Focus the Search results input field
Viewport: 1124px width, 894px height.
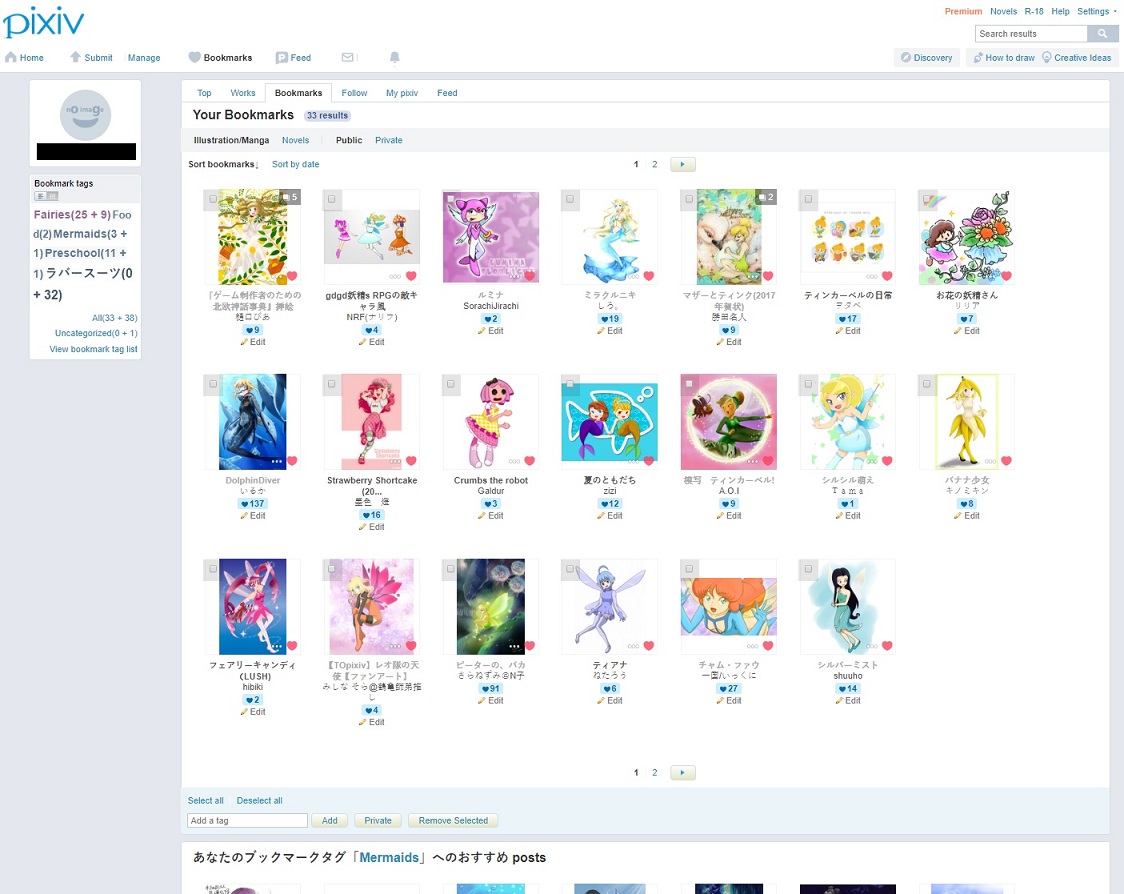point(1031,34)
